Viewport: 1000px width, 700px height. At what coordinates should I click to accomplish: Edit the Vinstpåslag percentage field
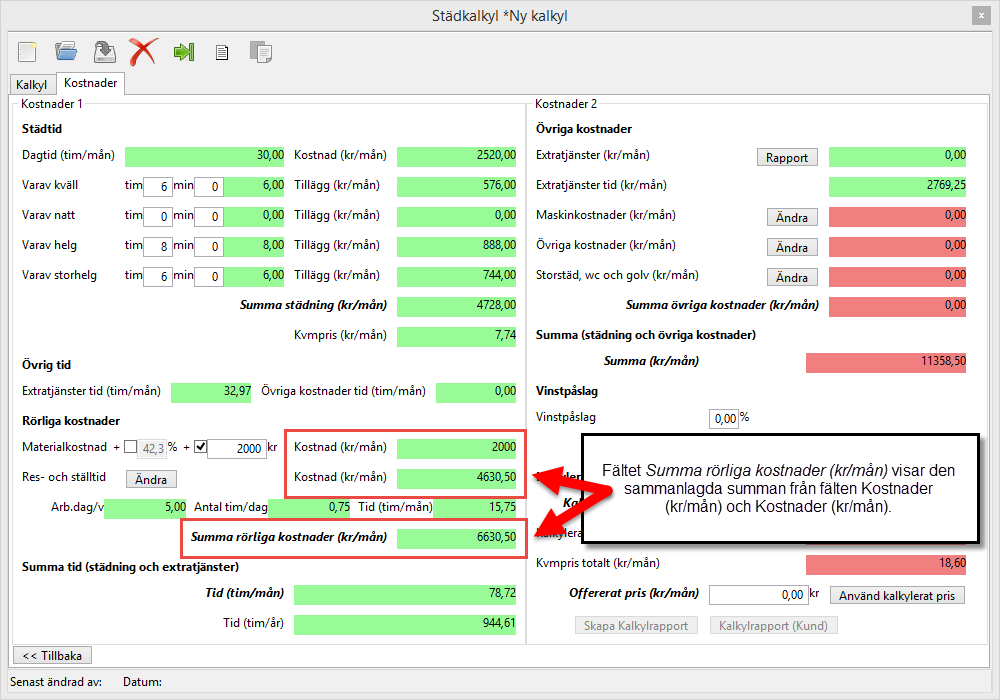(723, 418)
